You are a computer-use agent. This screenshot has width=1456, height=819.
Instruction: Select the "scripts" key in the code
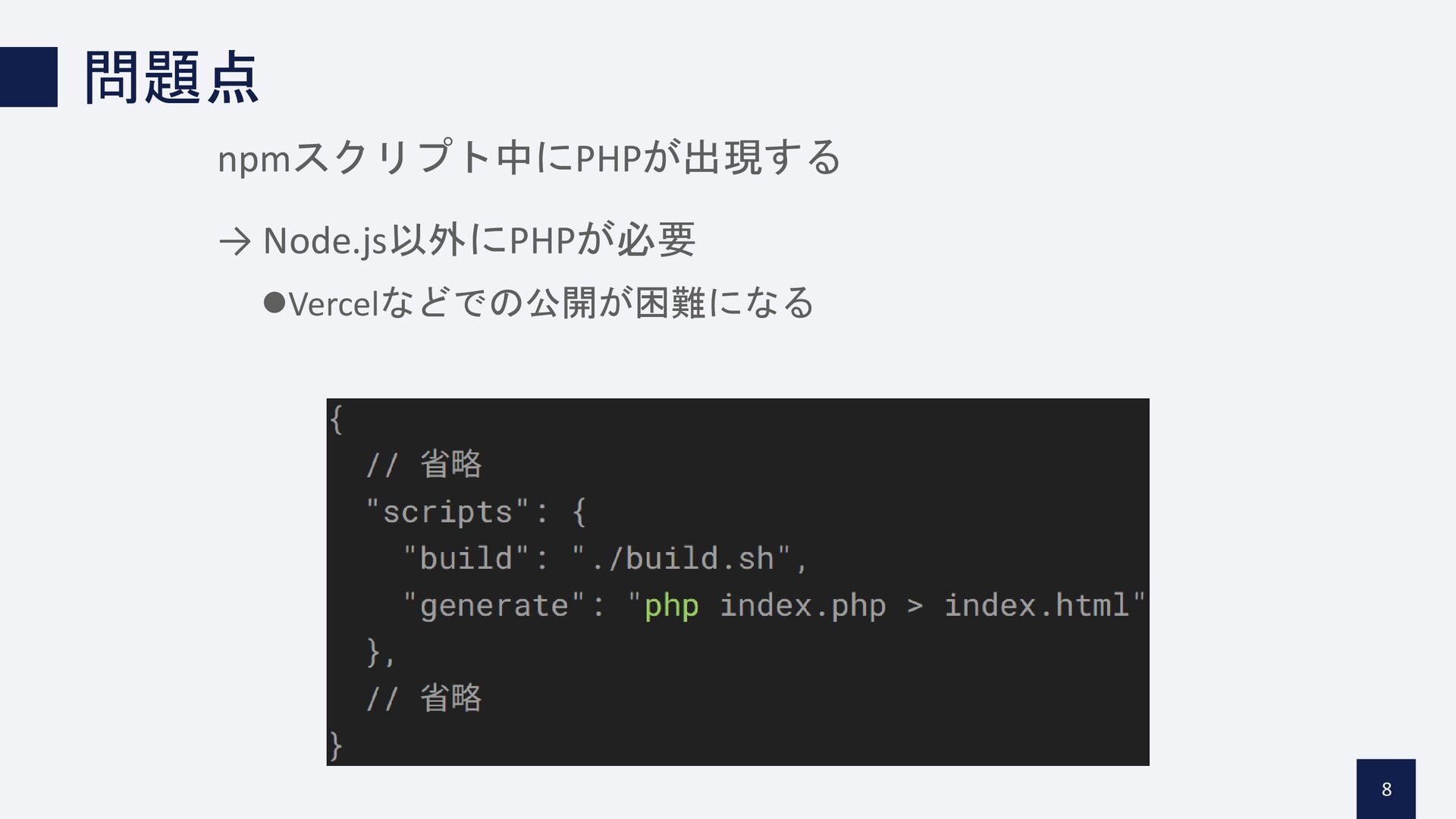(x=447, y=512)
